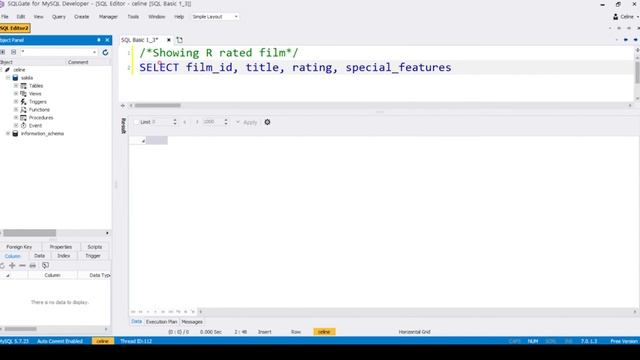Click the Functions icon in tree
640x360 pixels.
pyautogui.click(x=23, y=109)
